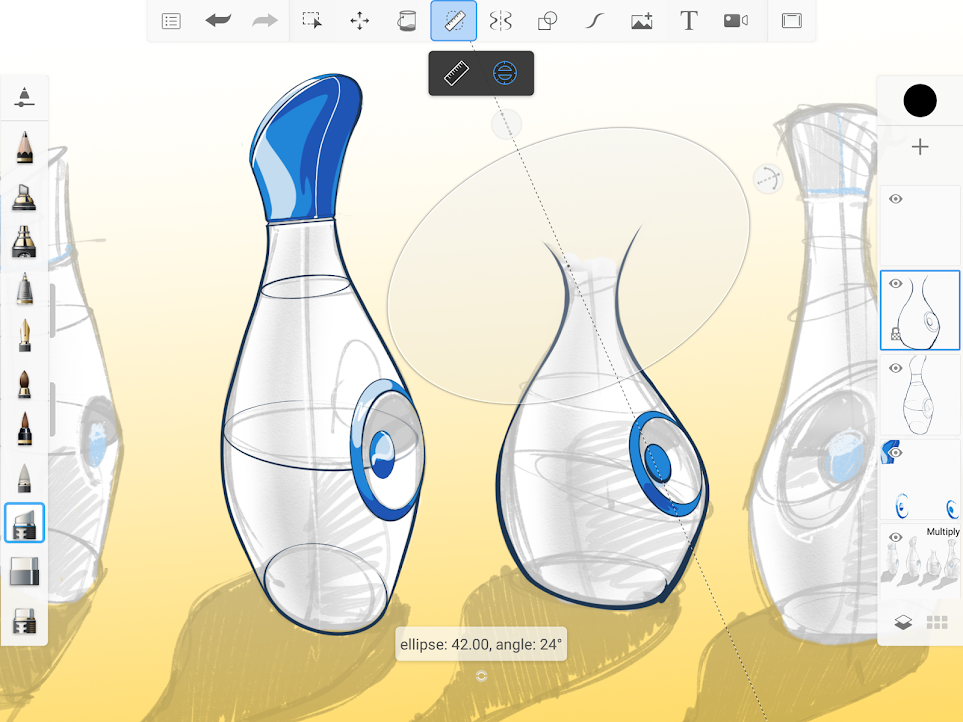This screenshot has width=963, height=722.
Task: Add a new layer with the plus button
Action: click(919, 146)
